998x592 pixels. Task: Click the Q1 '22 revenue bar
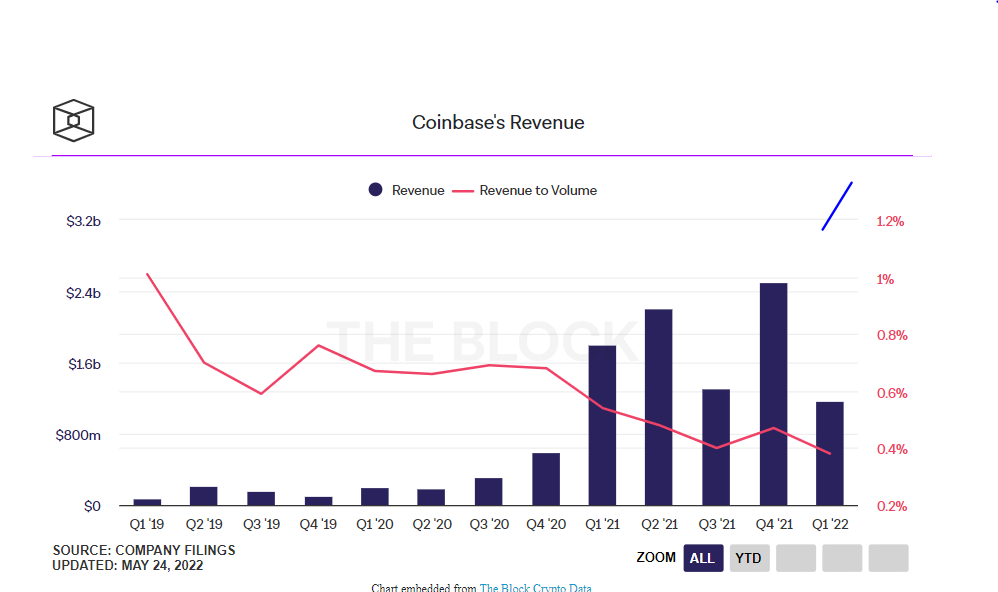pos(830,454)
